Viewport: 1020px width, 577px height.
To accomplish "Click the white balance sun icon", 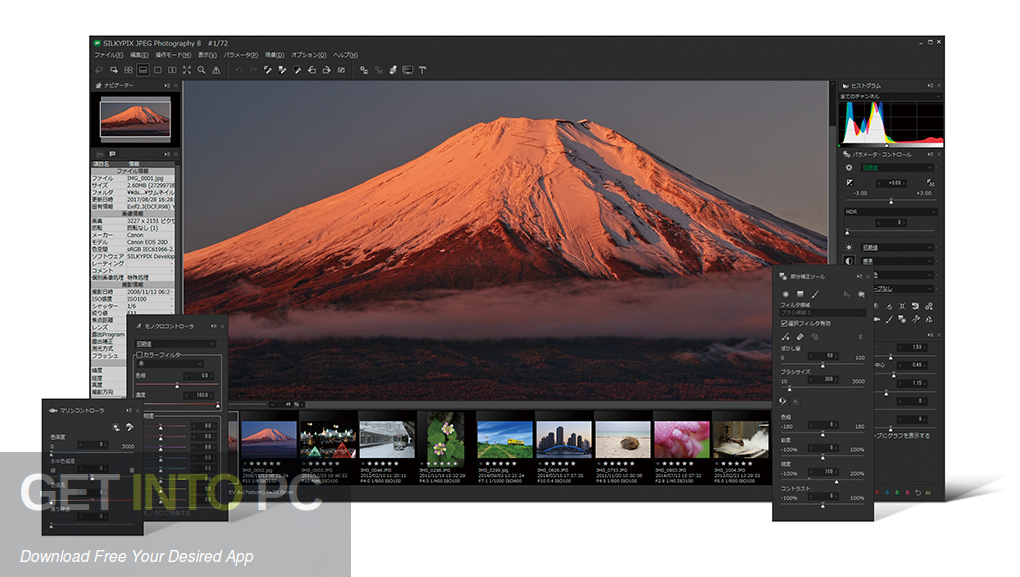I will coord(849,247).
